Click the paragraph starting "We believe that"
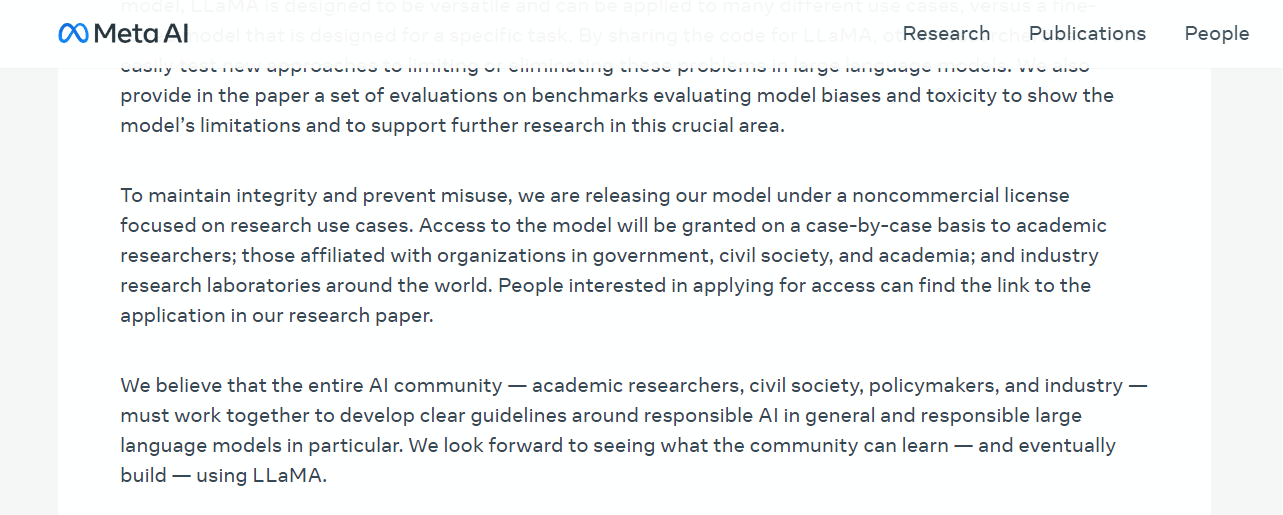Viewport: 1283px width, 515px height. pyautogui.click(x=634, y=430)
